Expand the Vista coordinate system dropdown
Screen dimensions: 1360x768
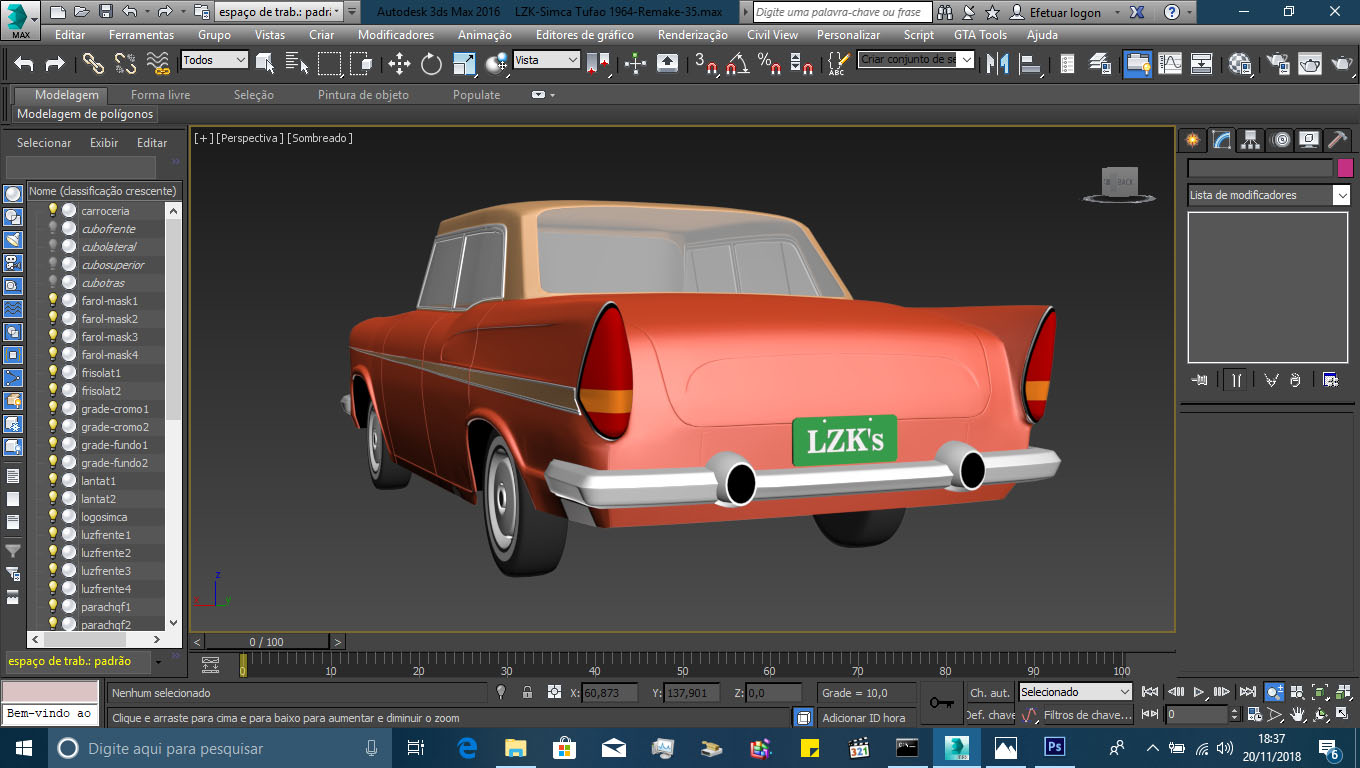(546, 60)
